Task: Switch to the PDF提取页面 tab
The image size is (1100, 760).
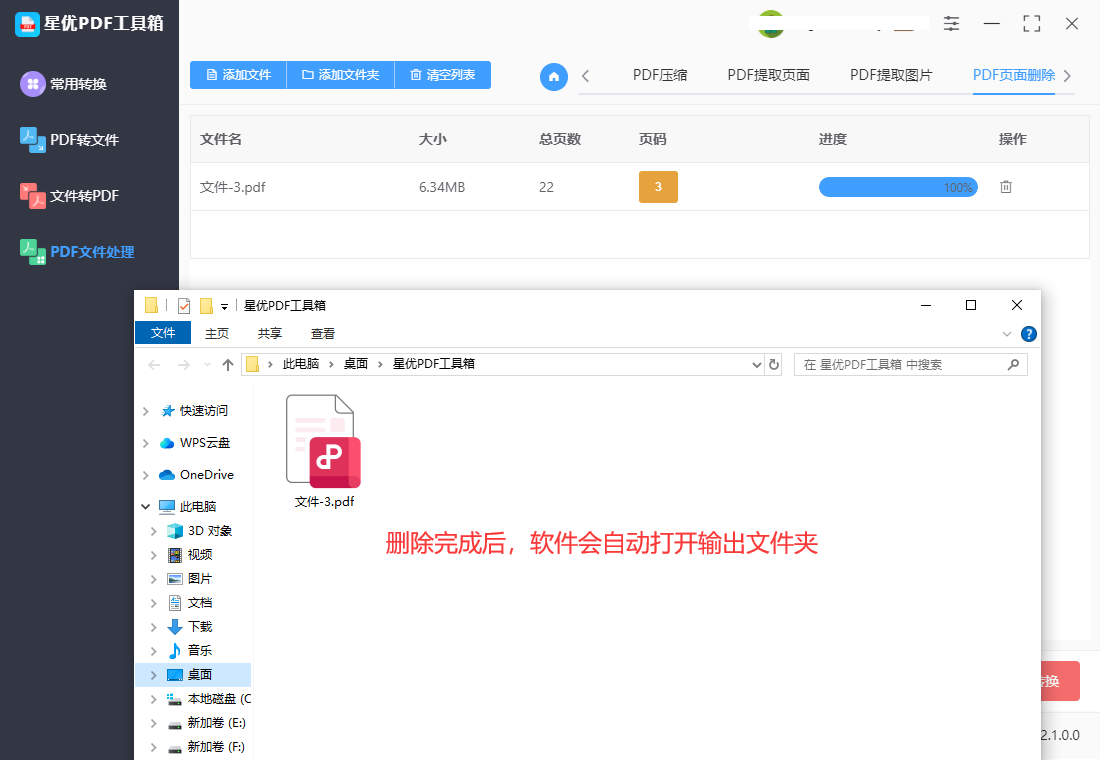Action: [768, 75]
